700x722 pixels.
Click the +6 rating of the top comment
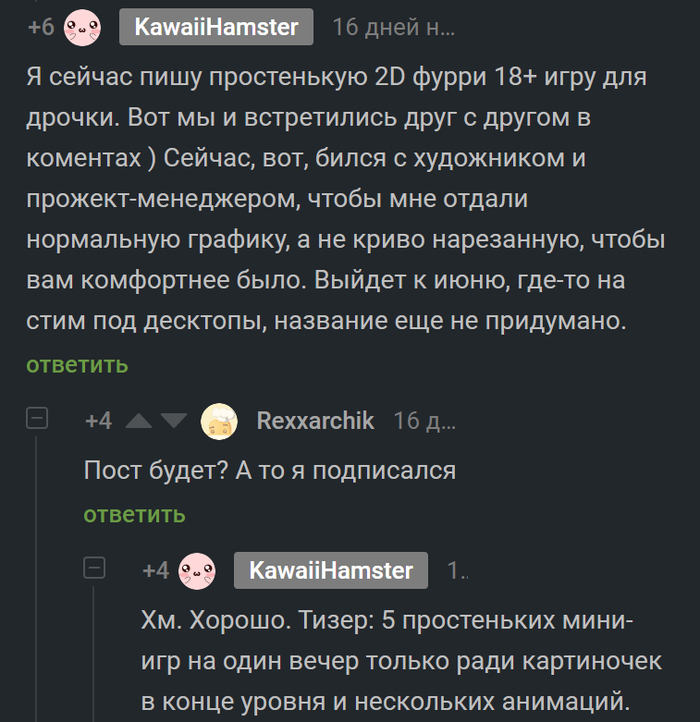[41, 27]
